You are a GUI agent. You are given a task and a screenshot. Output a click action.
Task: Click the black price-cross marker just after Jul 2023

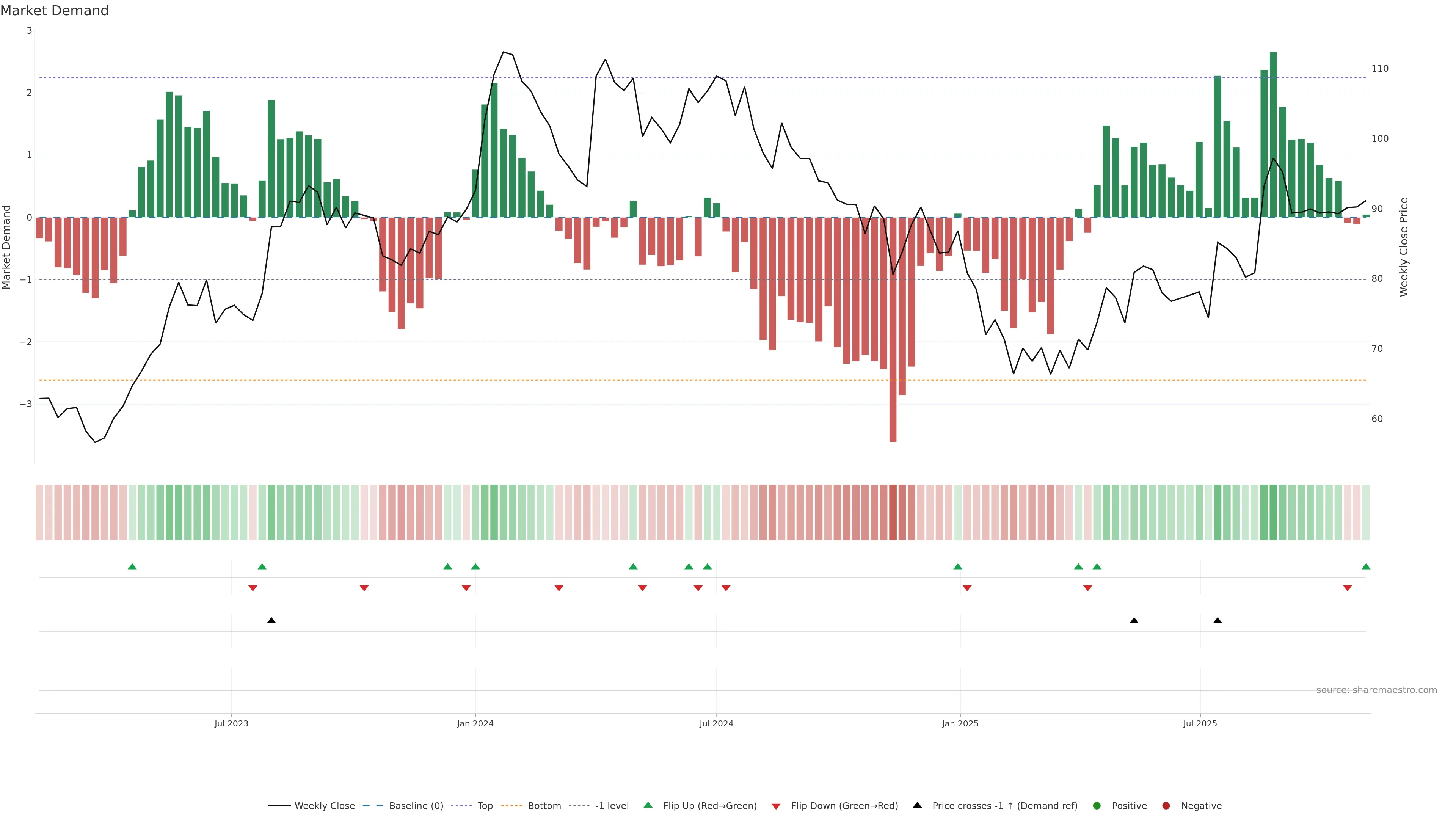coord(271,621)
